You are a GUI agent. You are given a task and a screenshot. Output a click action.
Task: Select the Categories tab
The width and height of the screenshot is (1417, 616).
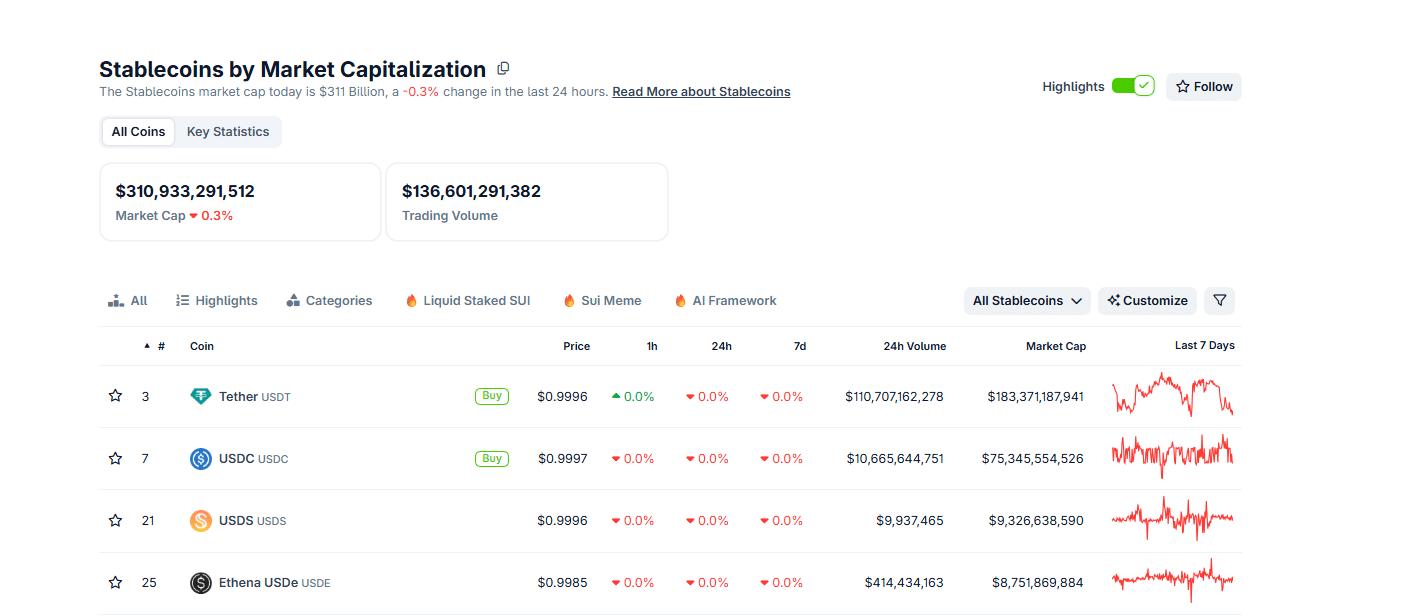click(x=329, y=301)
